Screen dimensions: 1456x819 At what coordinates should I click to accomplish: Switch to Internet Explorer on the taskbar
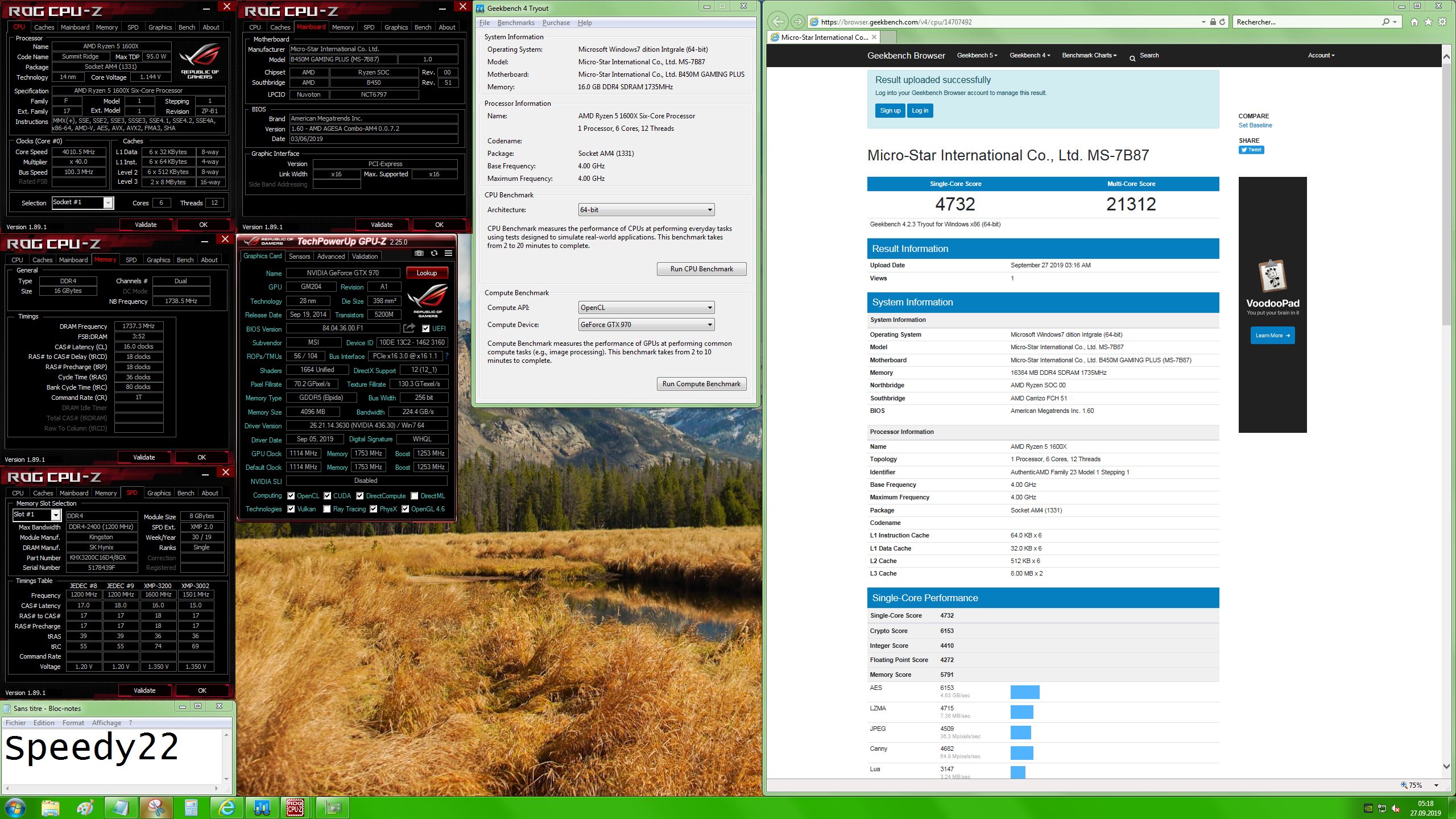coord(227,808)
